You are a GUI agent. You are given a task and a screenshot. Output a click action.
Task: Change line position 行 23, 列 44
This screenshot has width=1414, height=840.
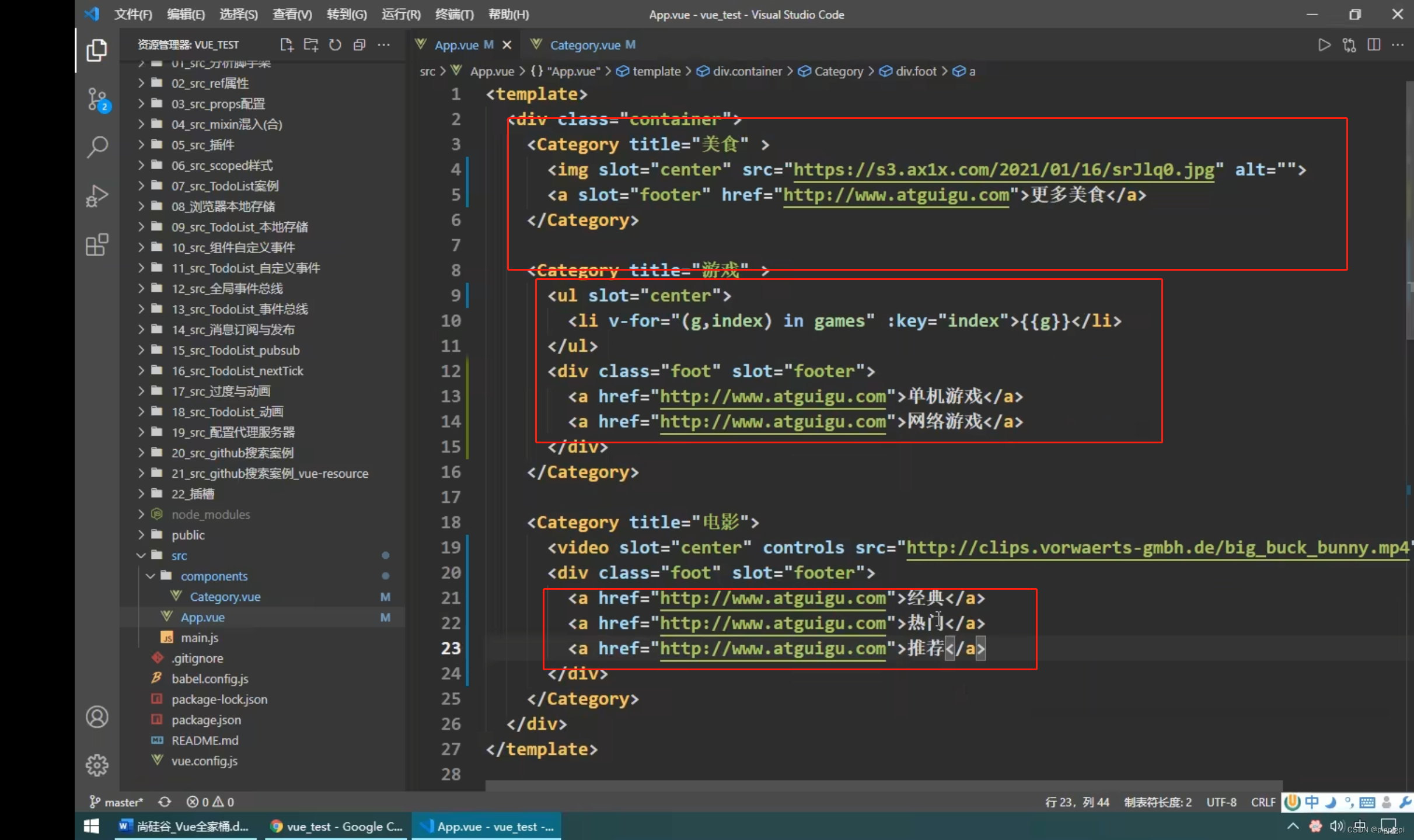[1077, 802]
